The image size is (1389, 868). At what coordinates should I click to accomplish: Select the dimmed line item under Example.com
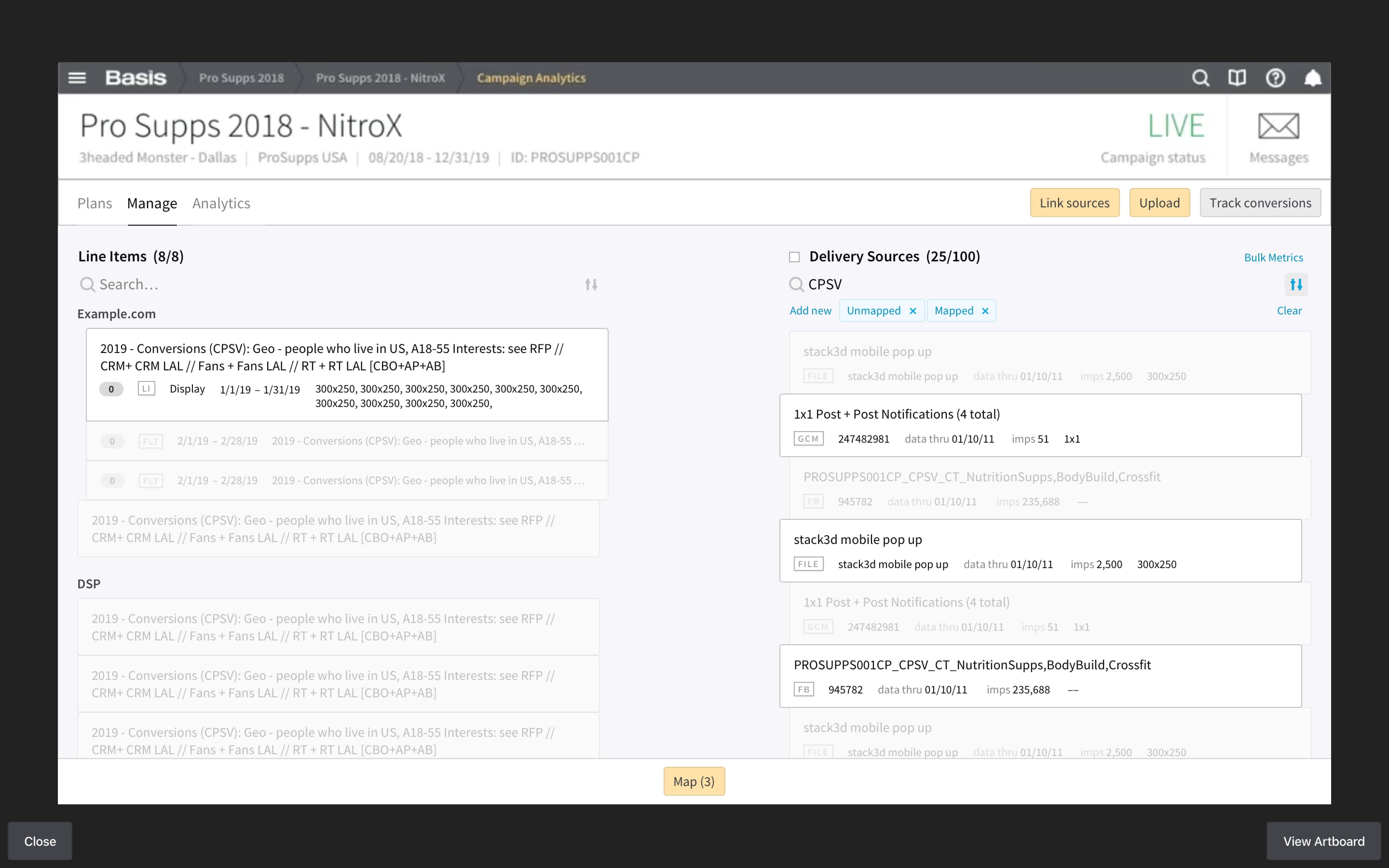click(x=339, y=529)
